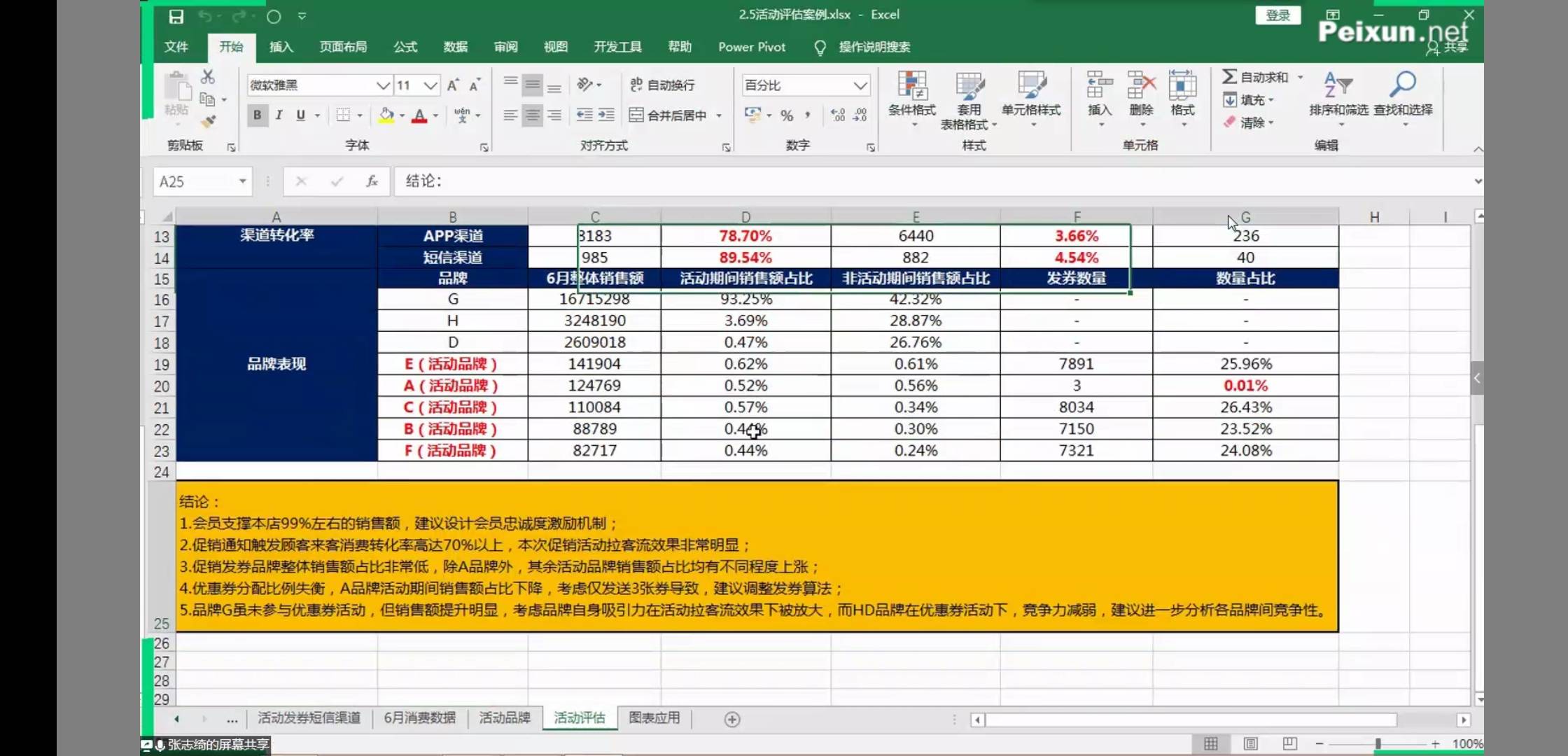Click the Insert Function fx icon

tap(372, 181)
